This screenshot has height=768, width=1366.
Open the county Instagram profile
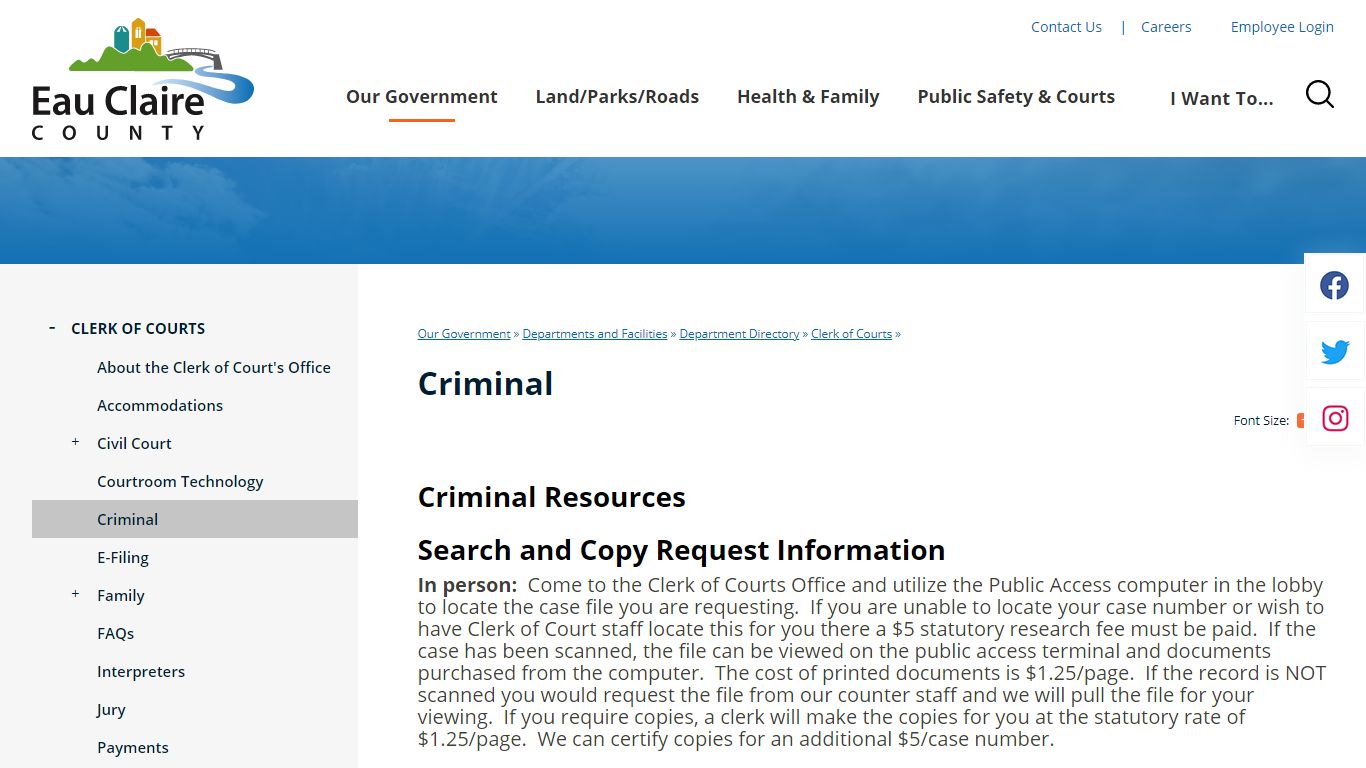click(x=1334, y=418)
